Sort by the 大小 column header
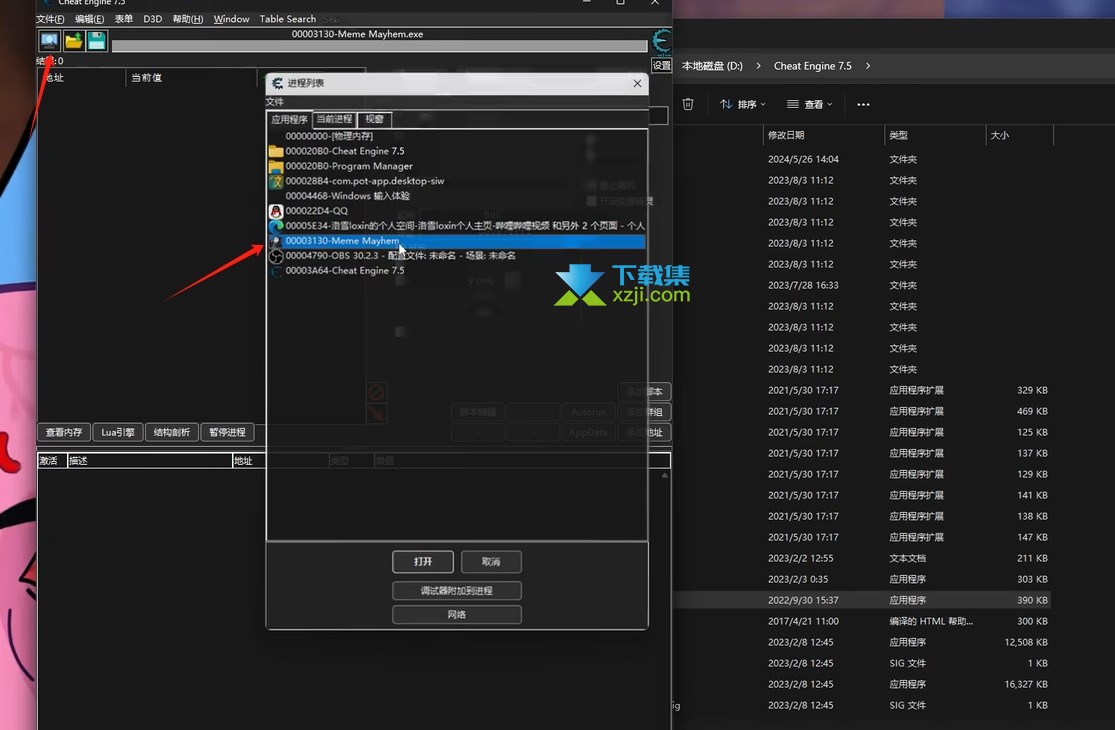The width and height of the screenshot is (1115, 730). pyautogui.click(x=1020, y=135)
